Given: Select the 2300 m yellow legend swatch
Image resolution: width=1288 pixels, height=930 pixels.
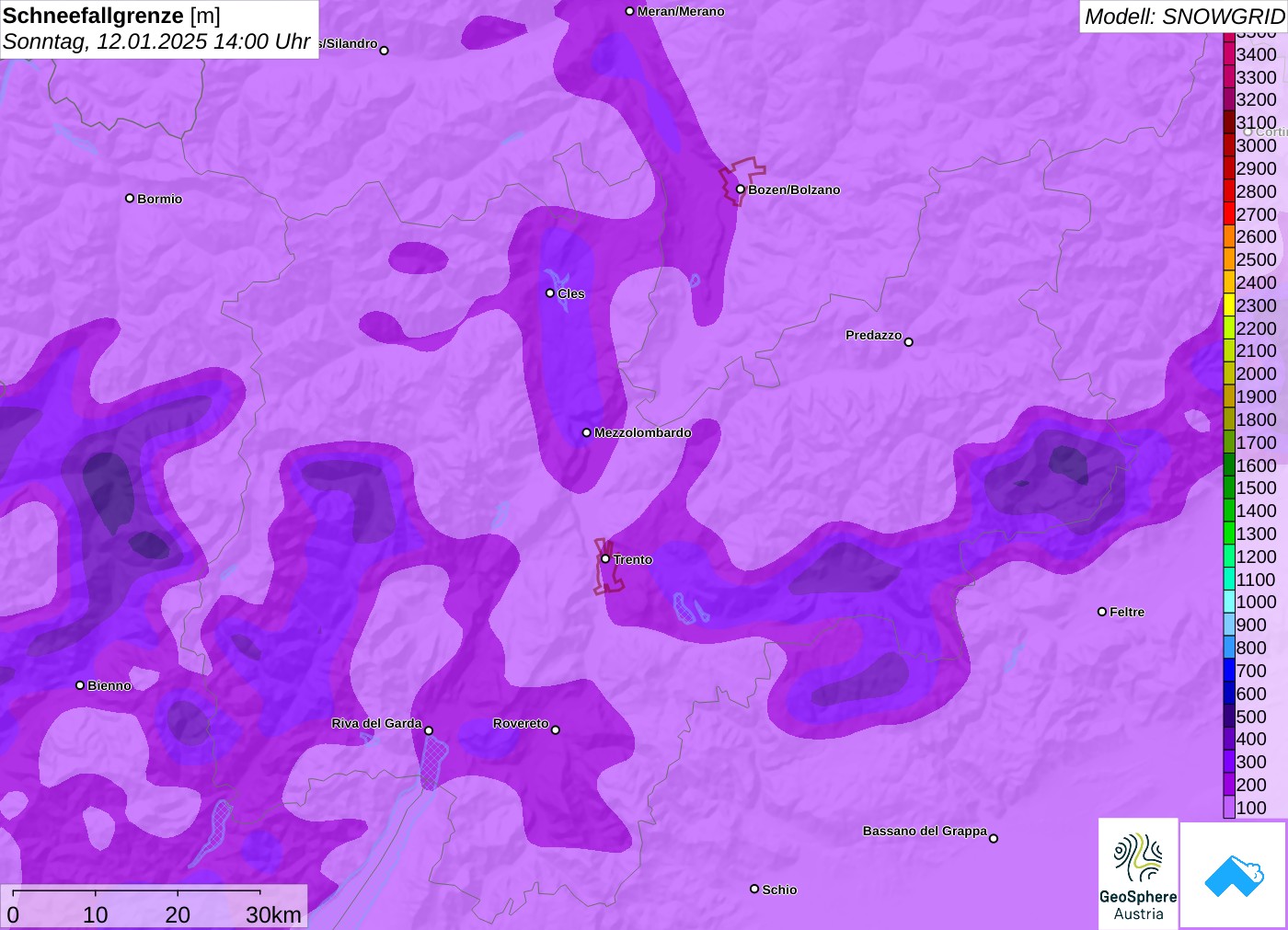Looking at the screenshot, I should (x=1229, y=305).
